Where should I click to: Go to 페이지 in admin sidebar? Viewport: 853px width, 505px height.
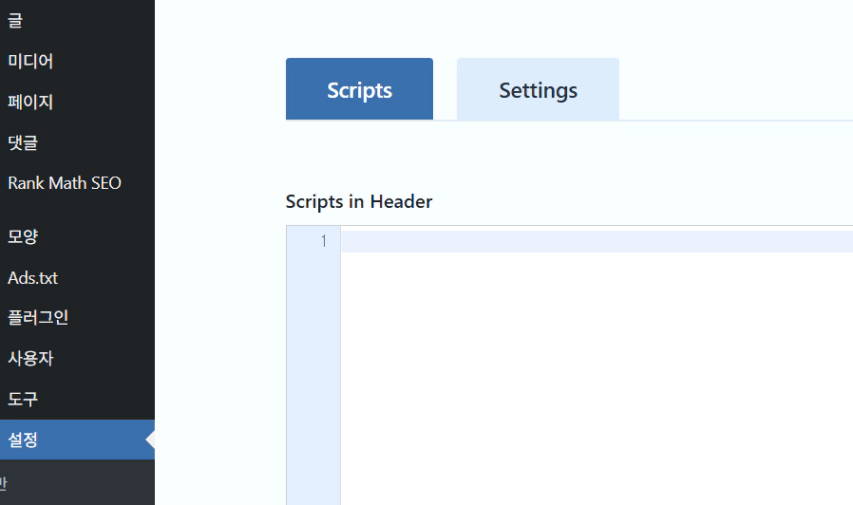30,102
